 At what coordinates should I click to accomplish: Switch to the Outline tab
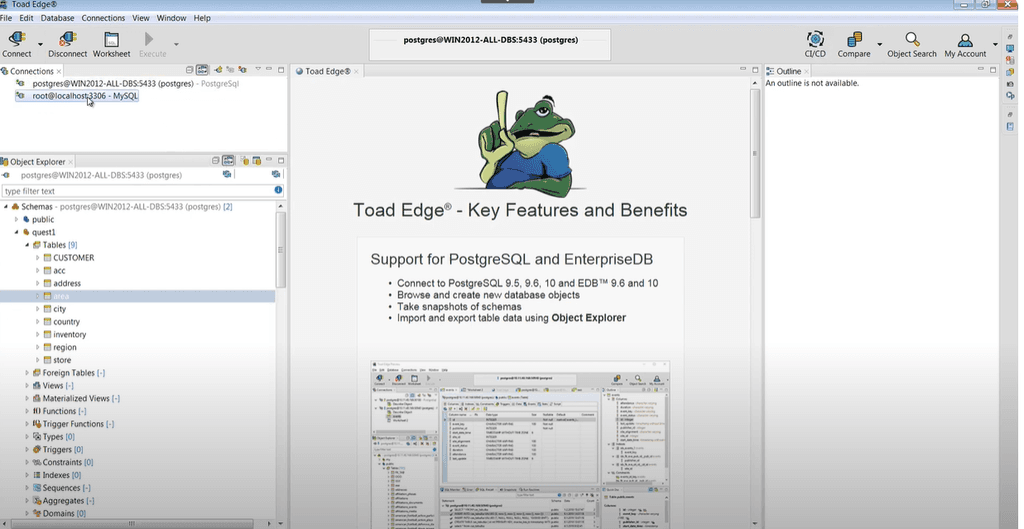coord(788,71)
